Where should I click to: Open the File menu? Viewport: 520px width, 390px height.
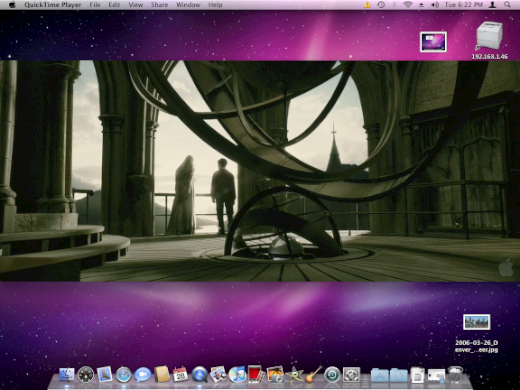click(95, 5)
